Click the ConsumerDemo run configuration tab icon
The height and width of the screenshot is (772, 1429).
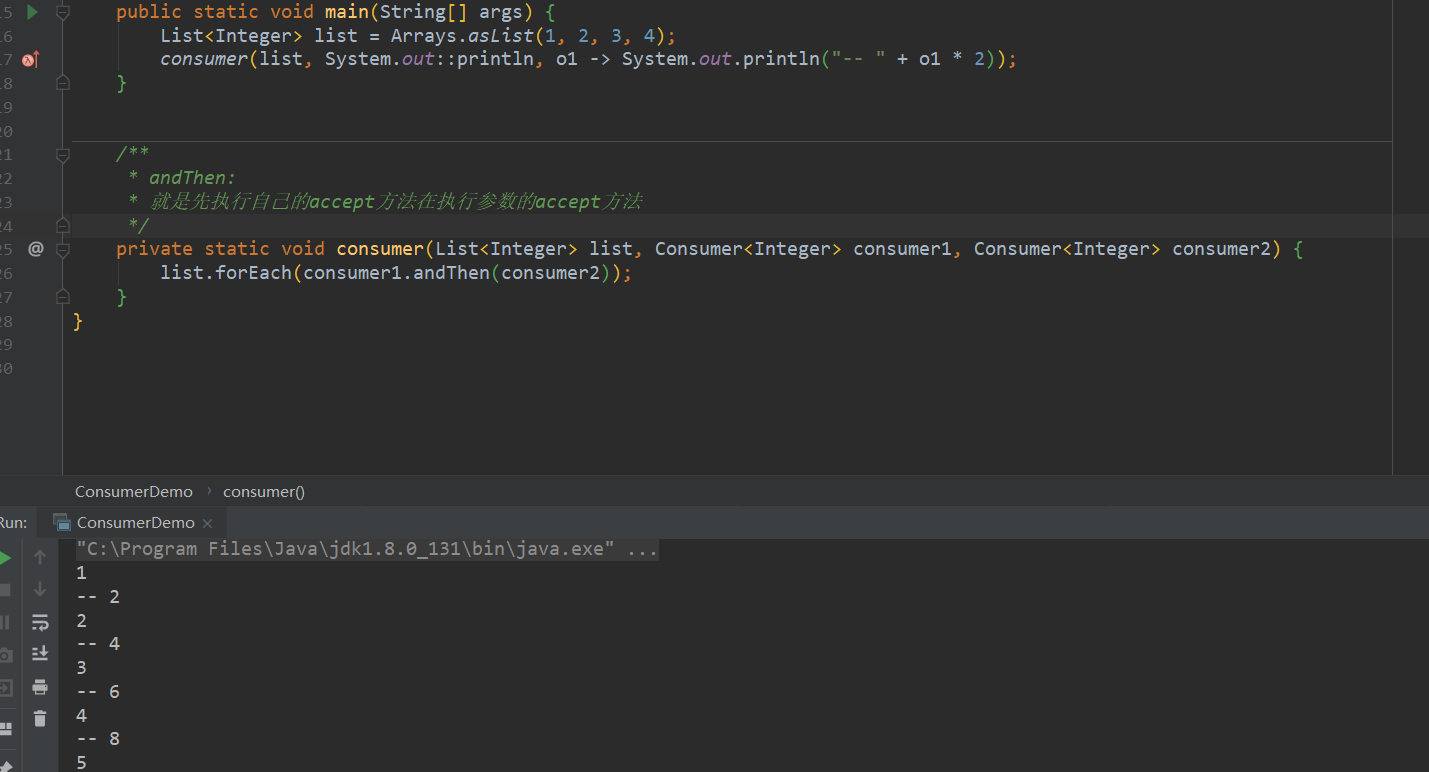click(x=62, y=522)
